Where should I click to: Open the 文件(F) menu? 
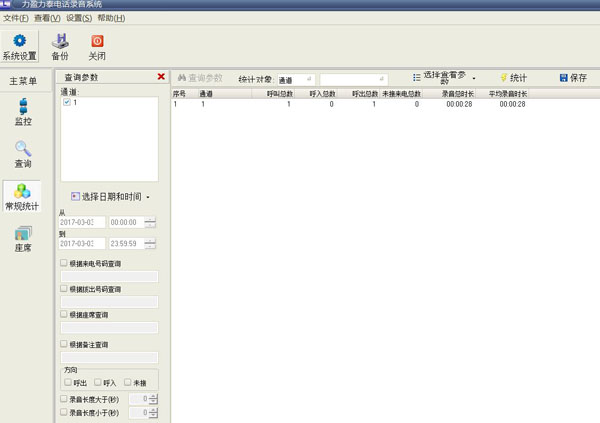pos(16,18)
